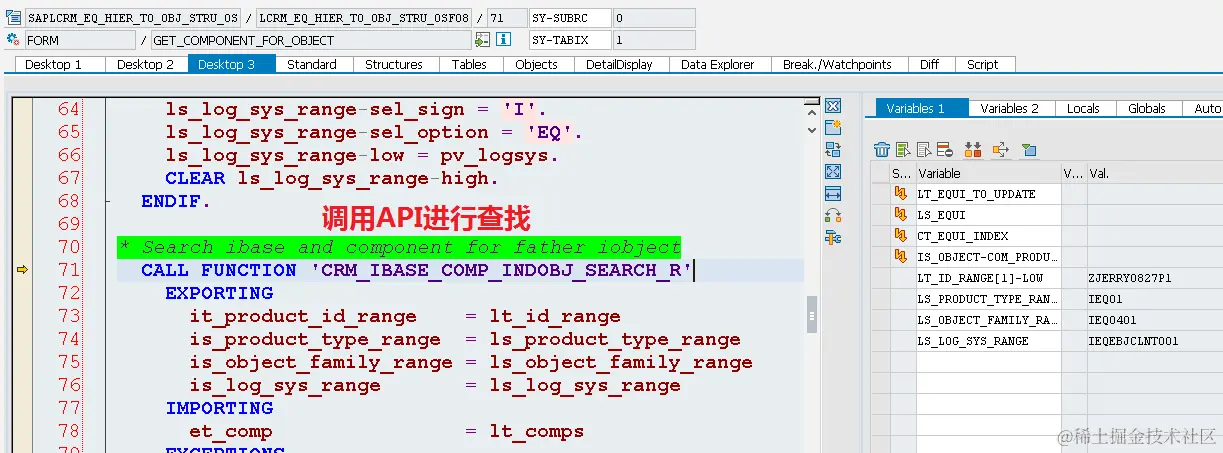
Task: Click the trash icon in Variables toolbar
Action: coord(882,150)
